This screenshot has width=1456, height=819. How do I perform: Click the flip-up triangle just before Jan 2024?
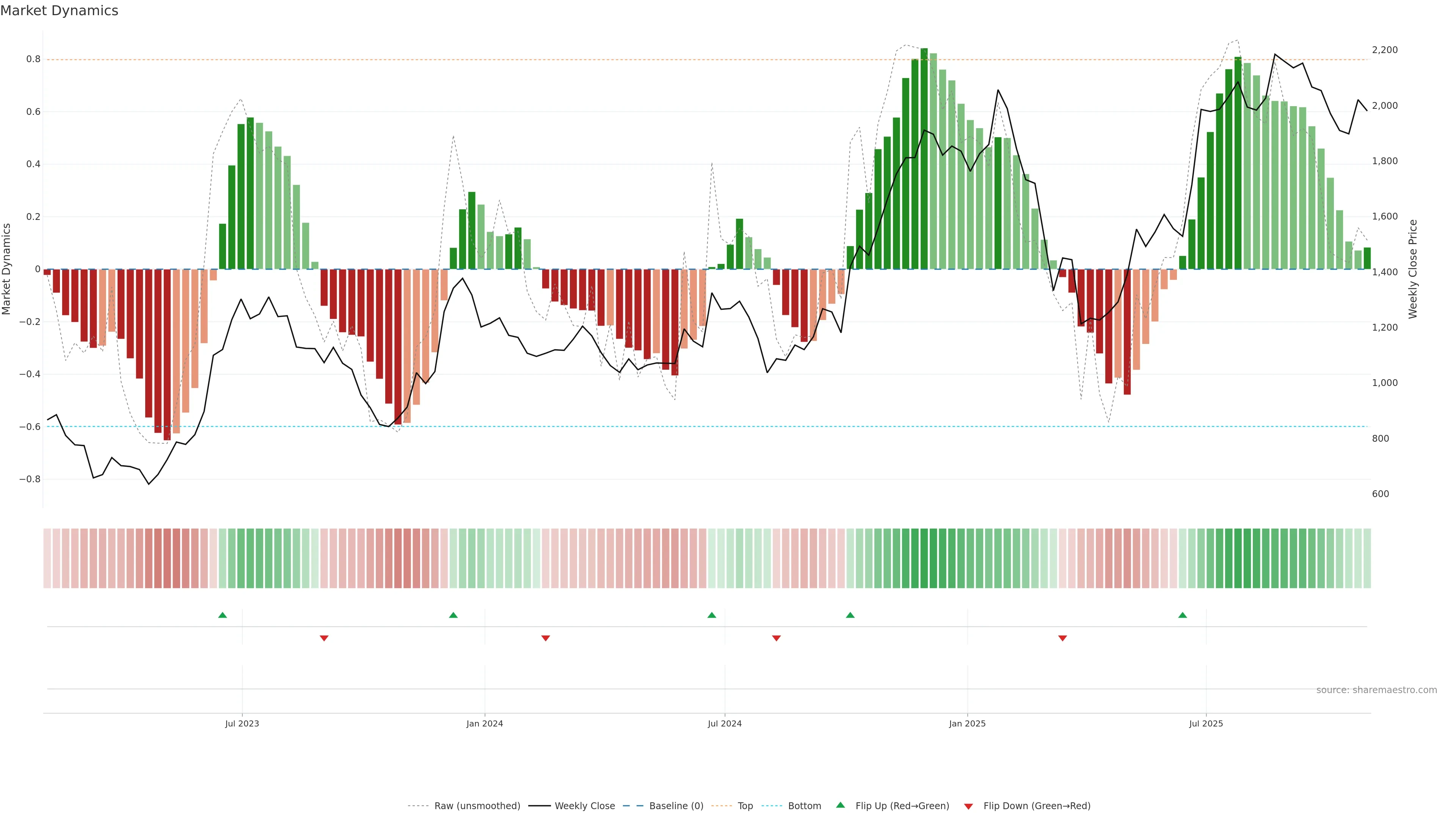[453, 615]
